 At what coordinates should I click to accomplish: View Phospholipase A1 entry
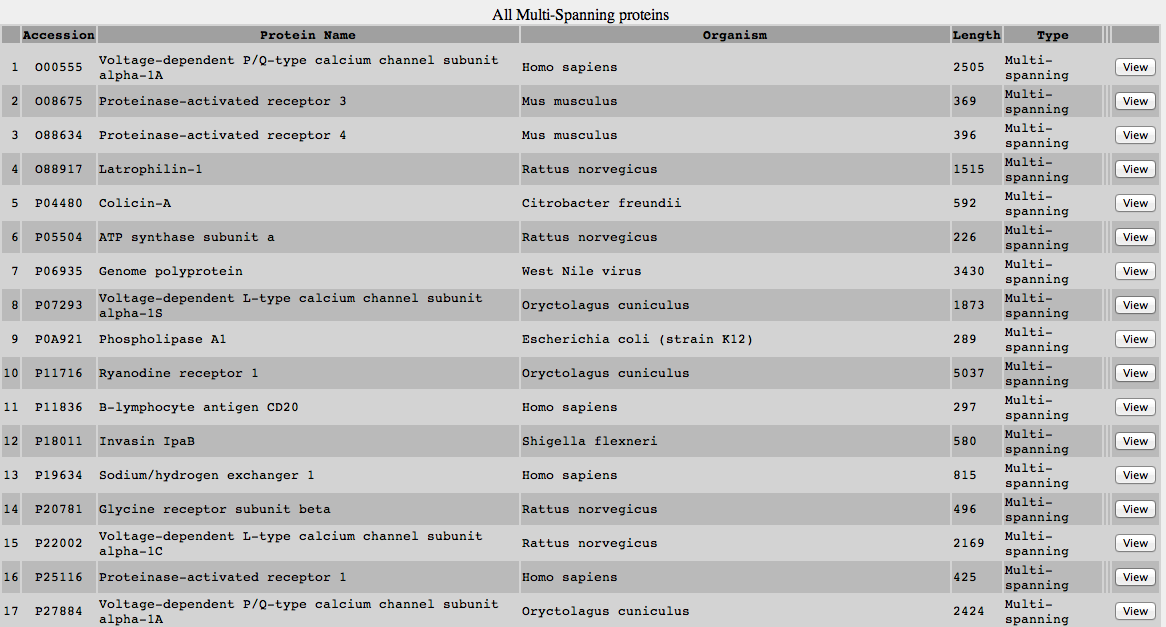(x=1134, y=339)
